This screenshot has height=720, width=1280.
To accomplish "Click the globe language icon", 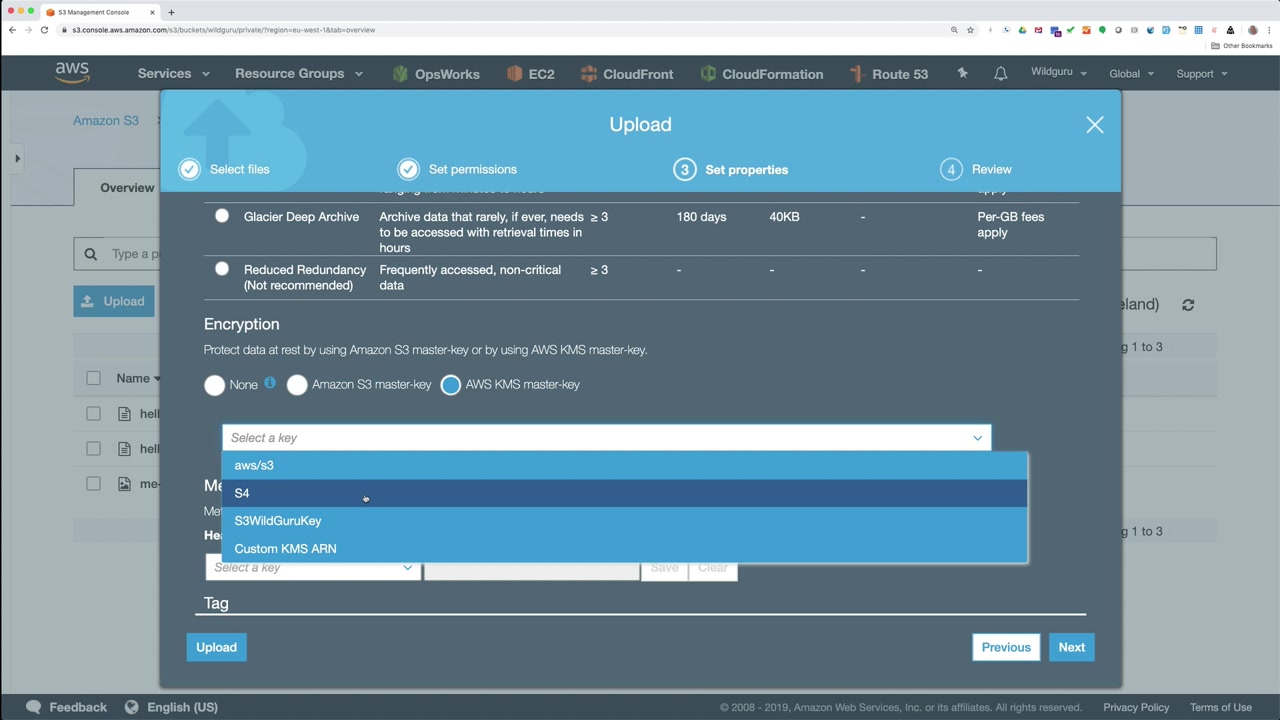I will [131, 707].
